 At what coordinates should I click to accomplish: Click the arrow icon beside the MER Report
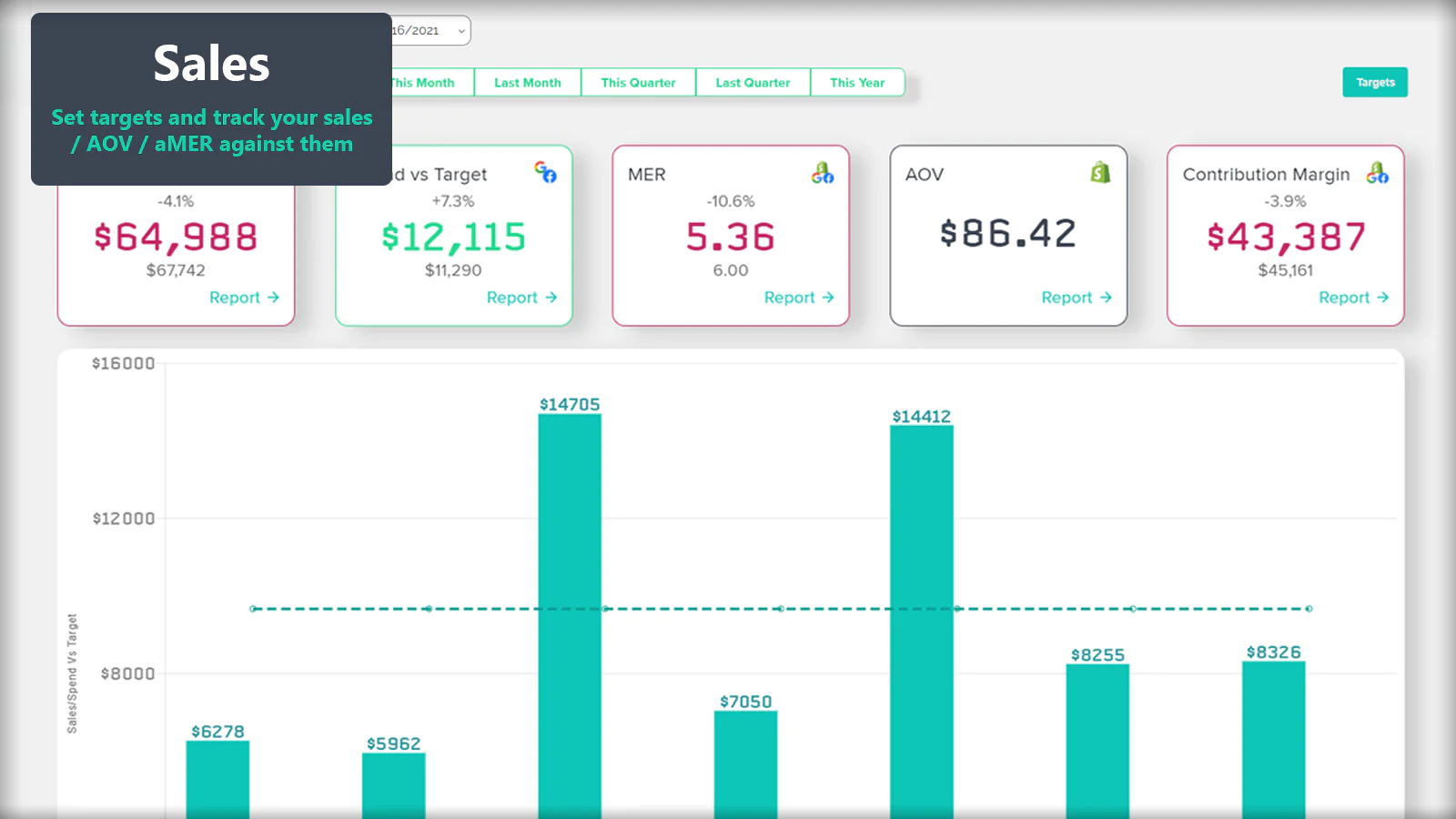click(828, 298)
